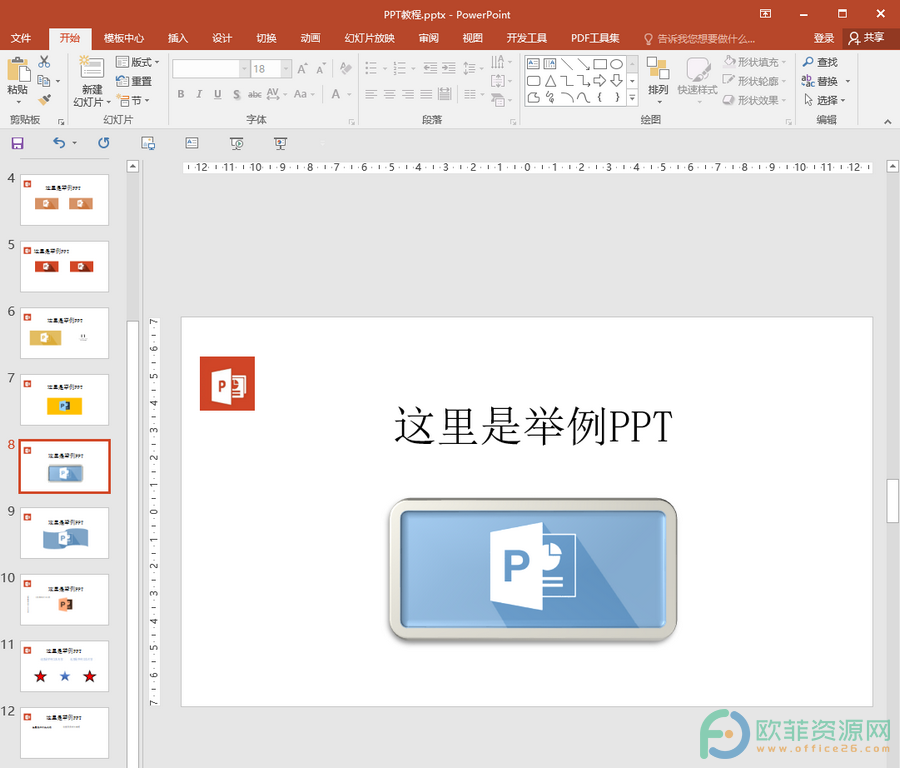Toggle center text alignment
The height and width of the screenshot is (768, 900).
point(390,94)
